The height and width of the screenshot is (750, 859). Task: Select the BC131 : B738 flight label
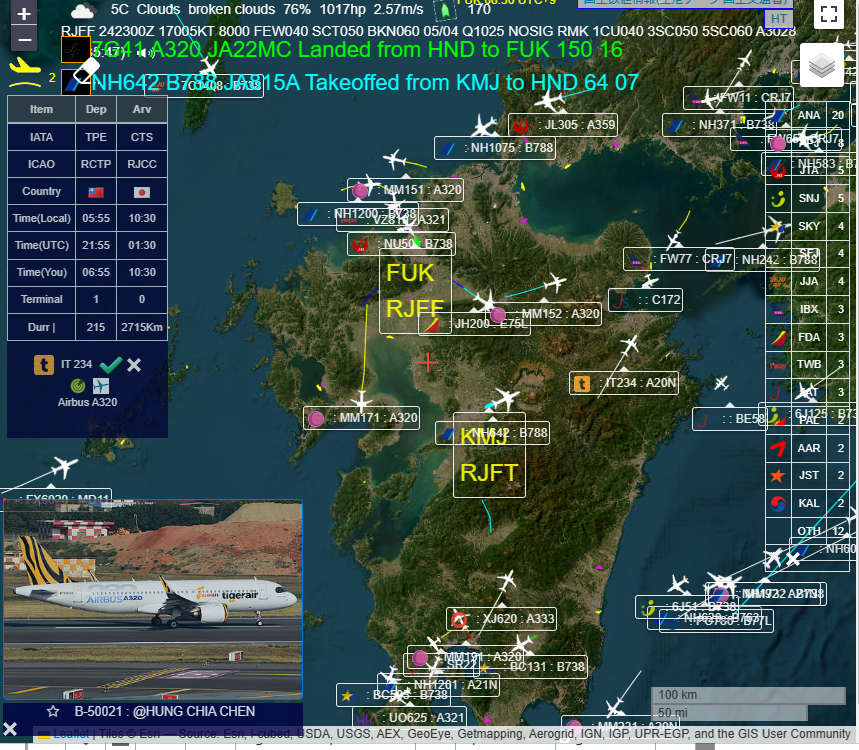(x=531, y=667)
